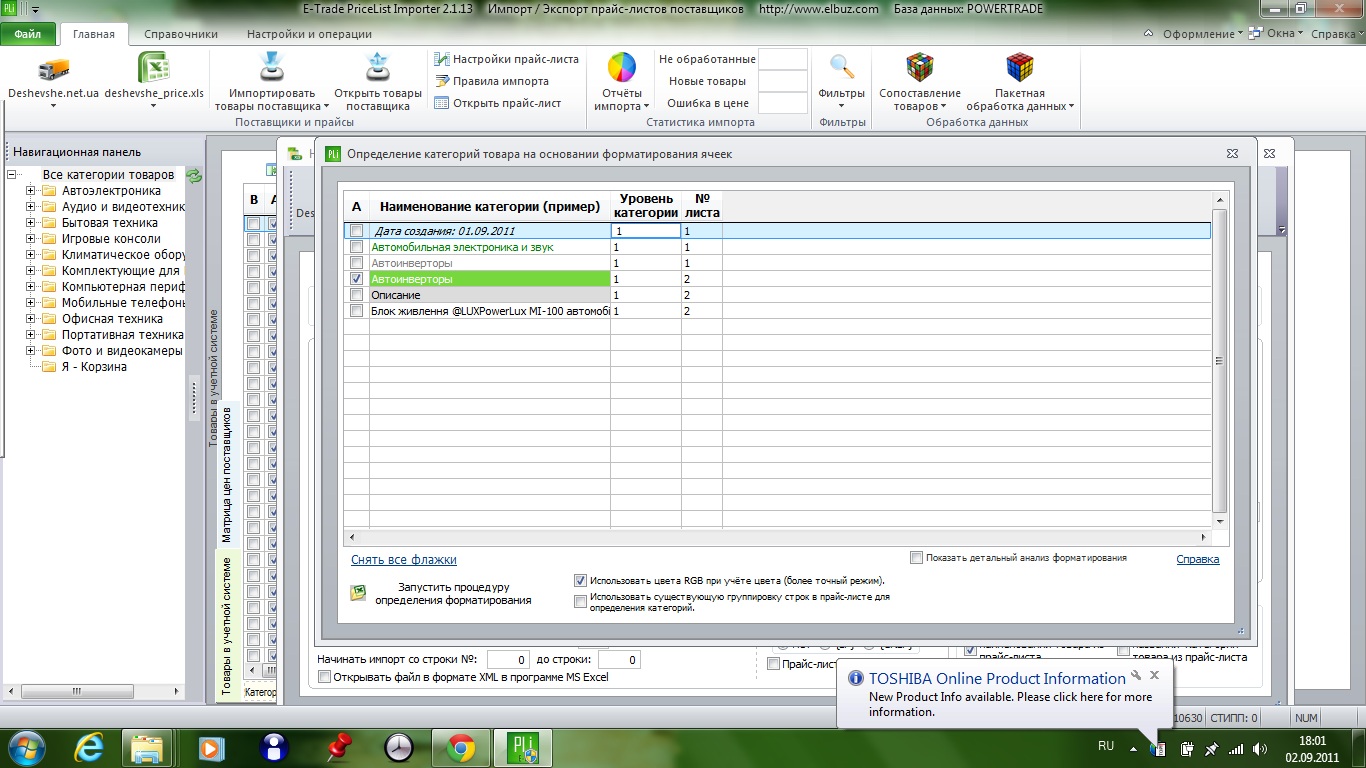Click Открыть прайс-лист in the ribbon
The image size is (1366, 768).
click(498, 103)
